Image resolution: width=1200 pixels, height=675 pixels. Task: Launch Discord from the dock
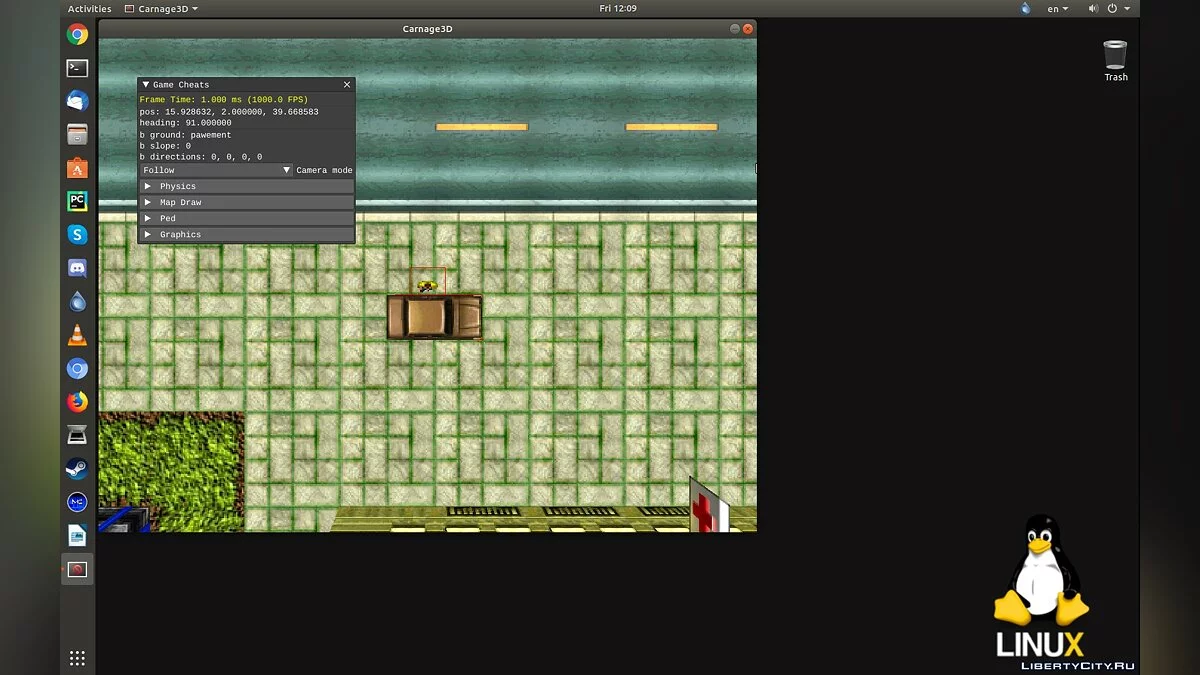click(x=77, y=268)
